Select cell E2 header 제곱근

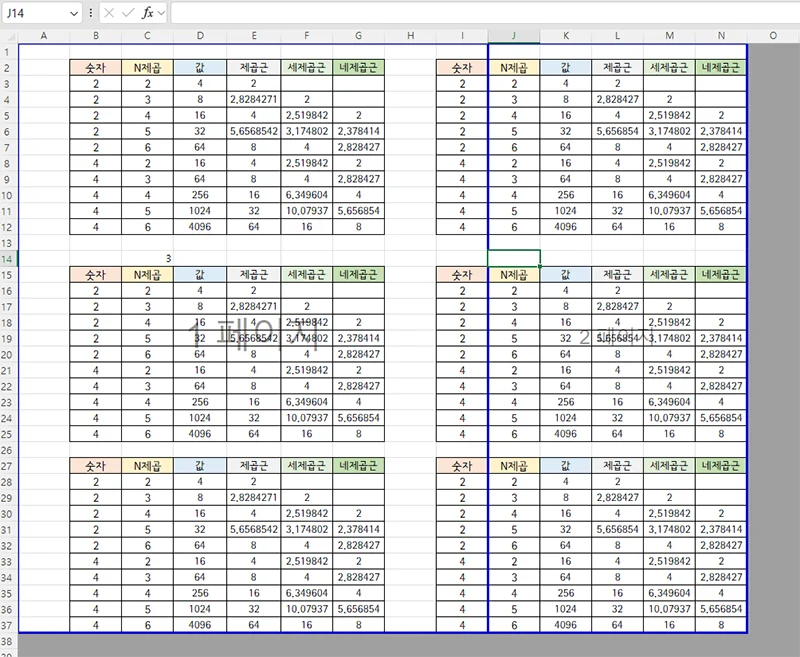pyautogui.click(x=254, y=68)
